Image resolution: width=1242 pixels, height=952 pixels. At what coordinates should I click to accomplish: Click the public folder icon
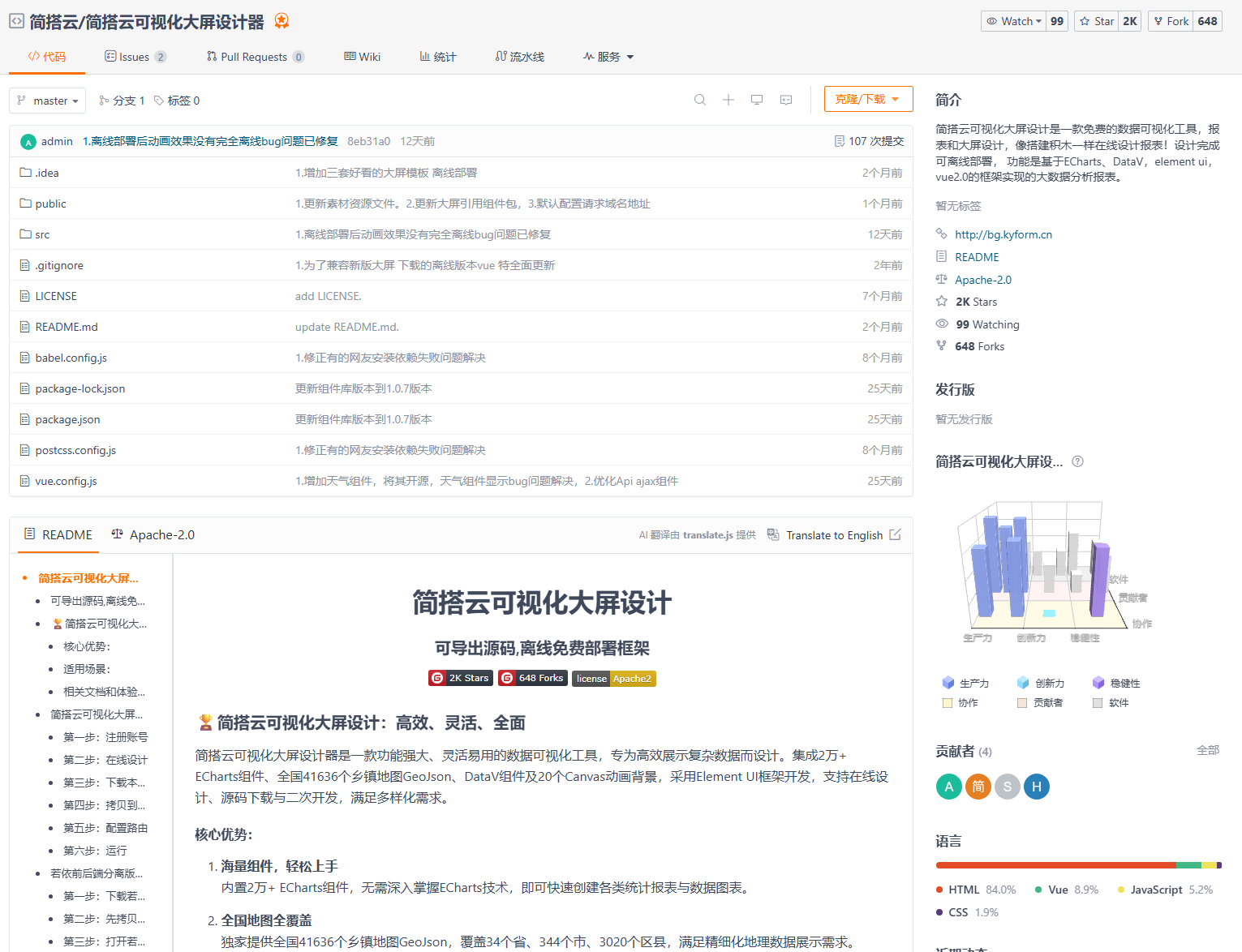pos(25,204)
